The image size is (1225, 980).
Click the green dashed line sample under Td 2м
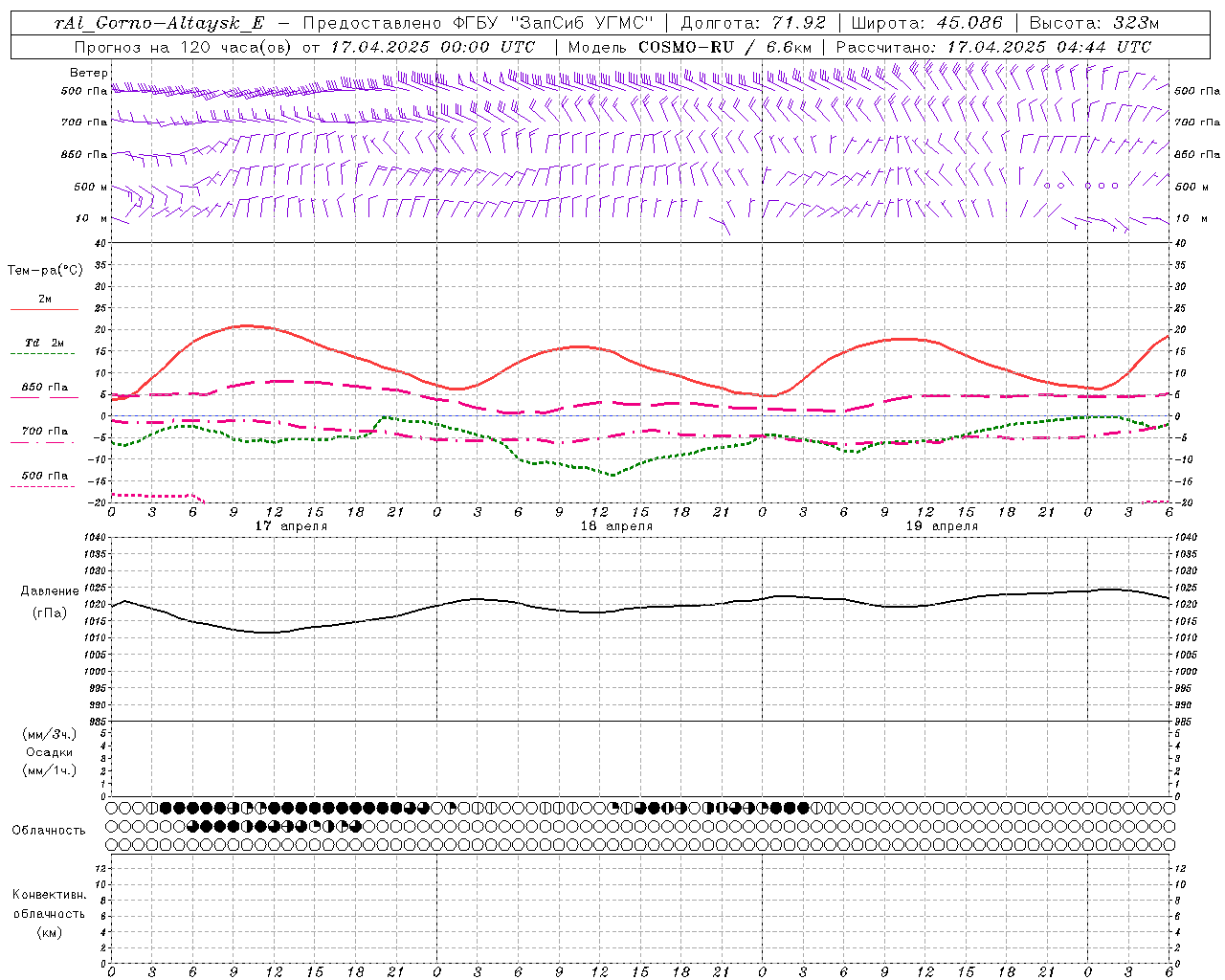pyautogui.click(x=44, y=354)
